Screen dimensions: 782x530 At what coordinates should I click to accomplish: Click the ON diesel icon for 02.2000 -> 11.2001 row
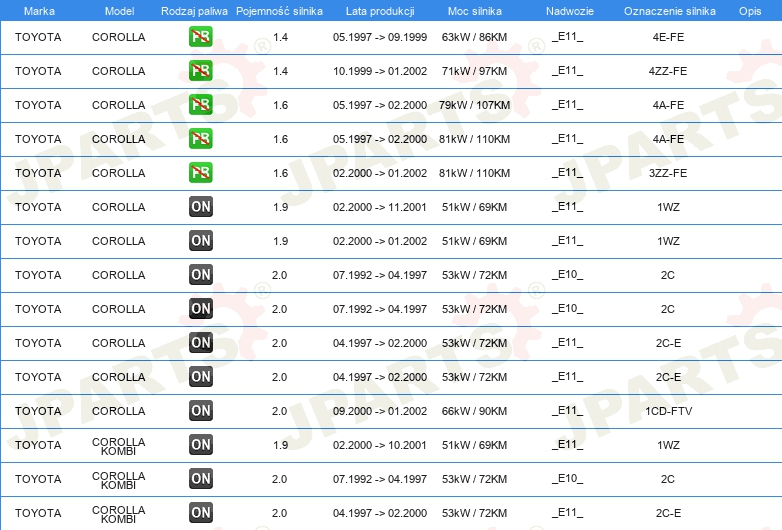[x=200, y=206]
